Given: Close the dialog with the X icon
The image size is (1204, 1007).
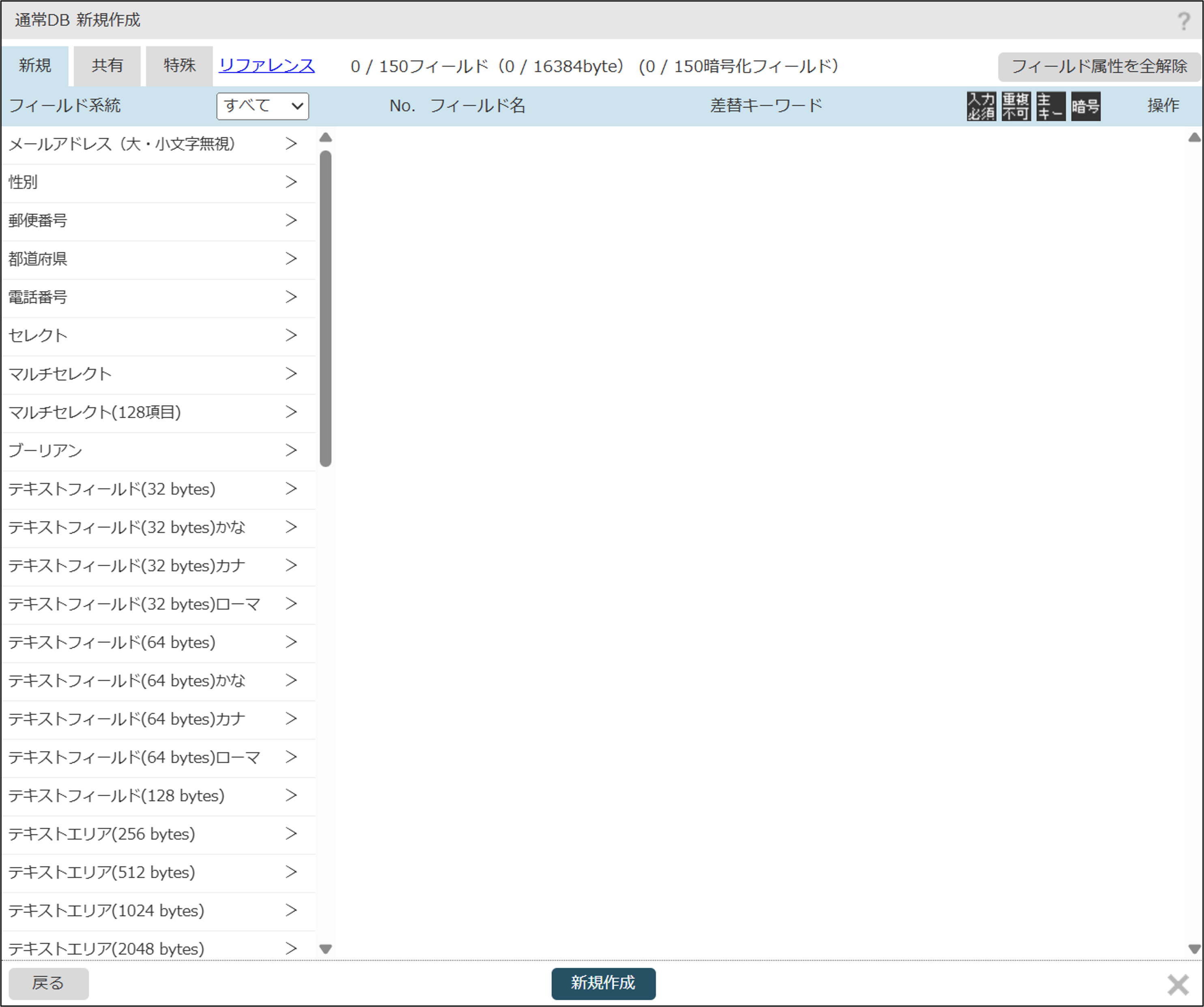Looking at the screenshot, I should [1178, 985].
